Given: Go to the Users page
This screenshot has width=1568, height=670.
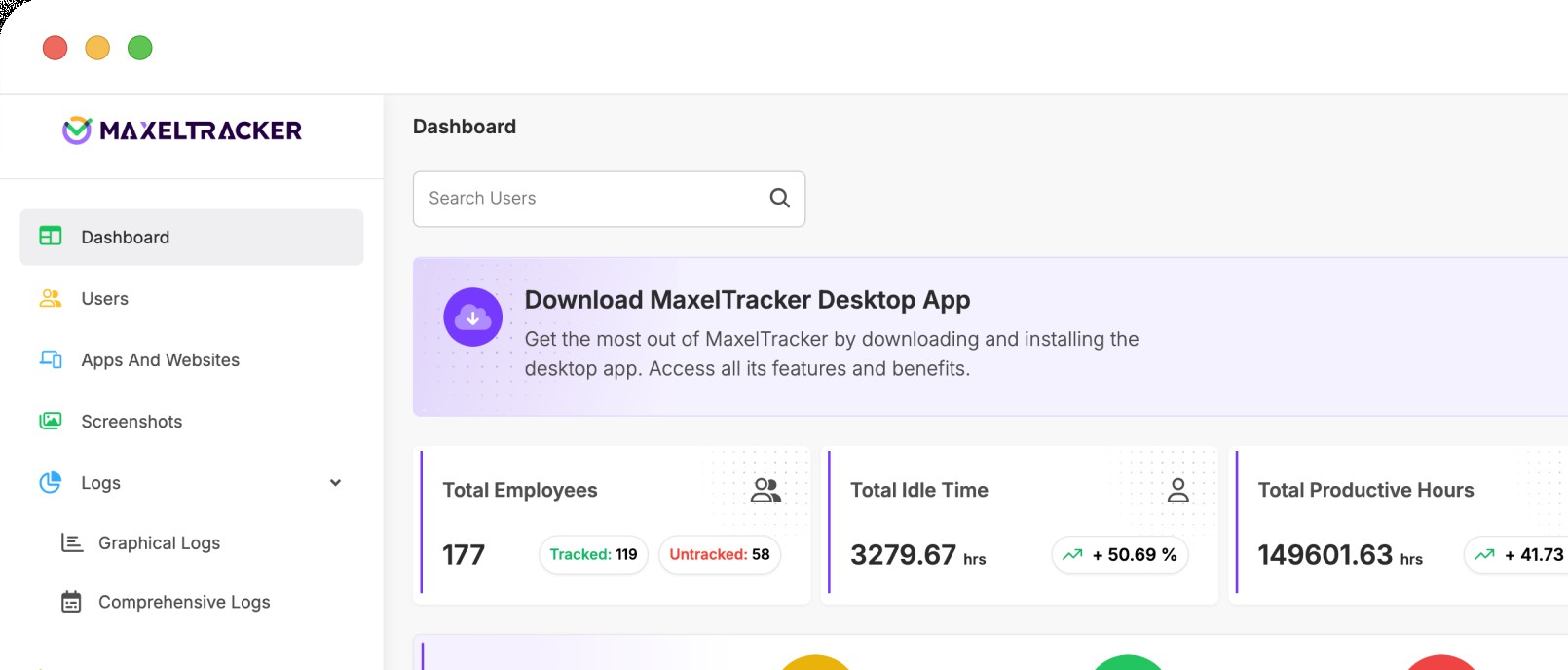Looking at the screenshot, I should point(104,299).
